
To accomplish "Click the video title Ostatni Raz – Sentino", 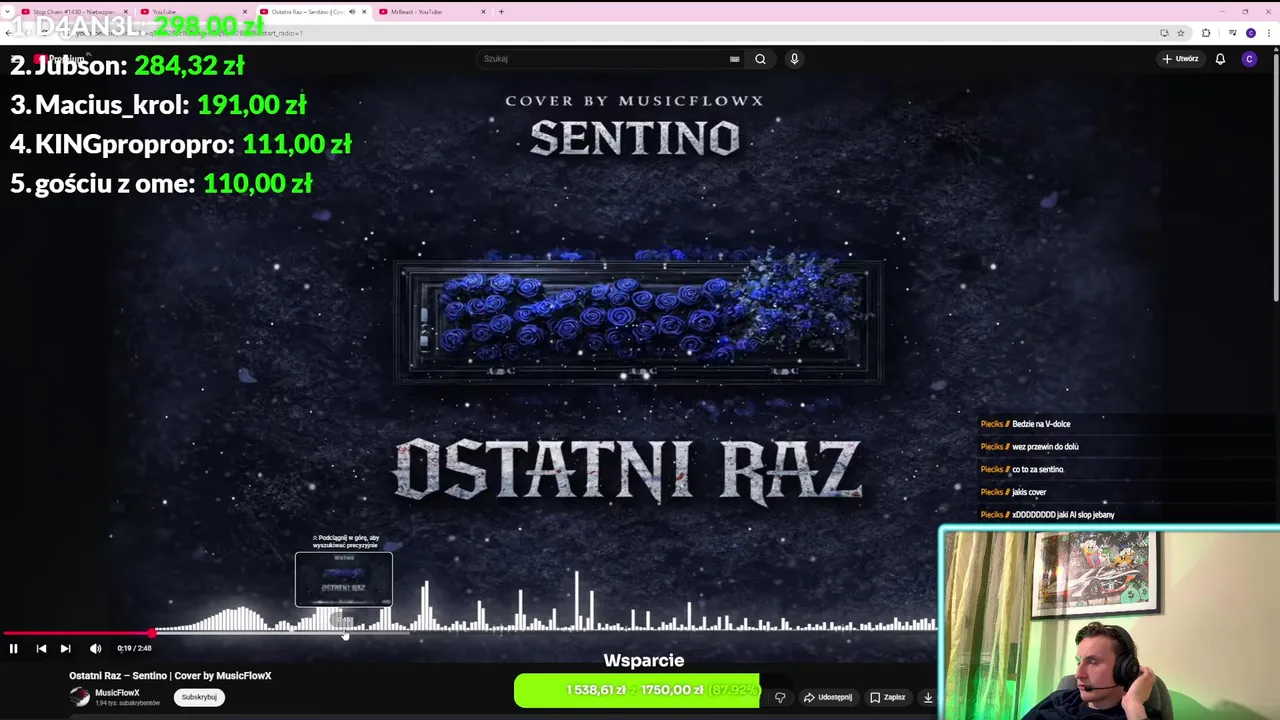I will pos(170,676).
